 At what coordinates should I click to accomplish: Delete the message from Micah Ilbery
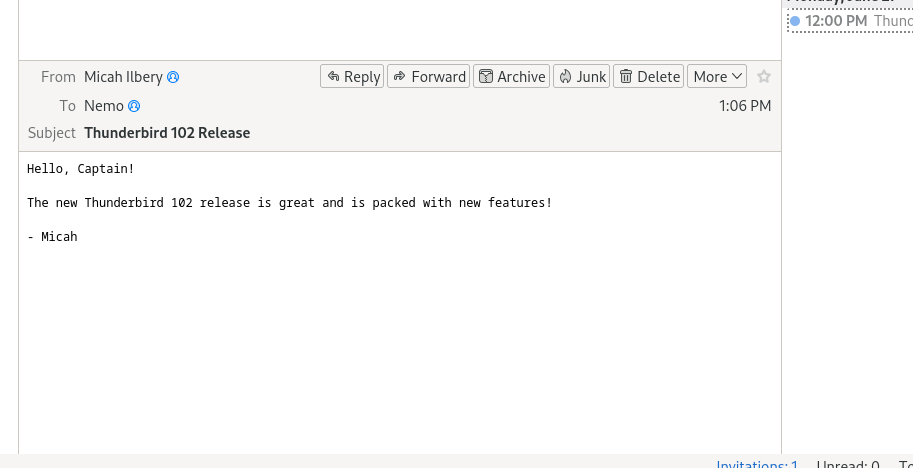(648, 76)
